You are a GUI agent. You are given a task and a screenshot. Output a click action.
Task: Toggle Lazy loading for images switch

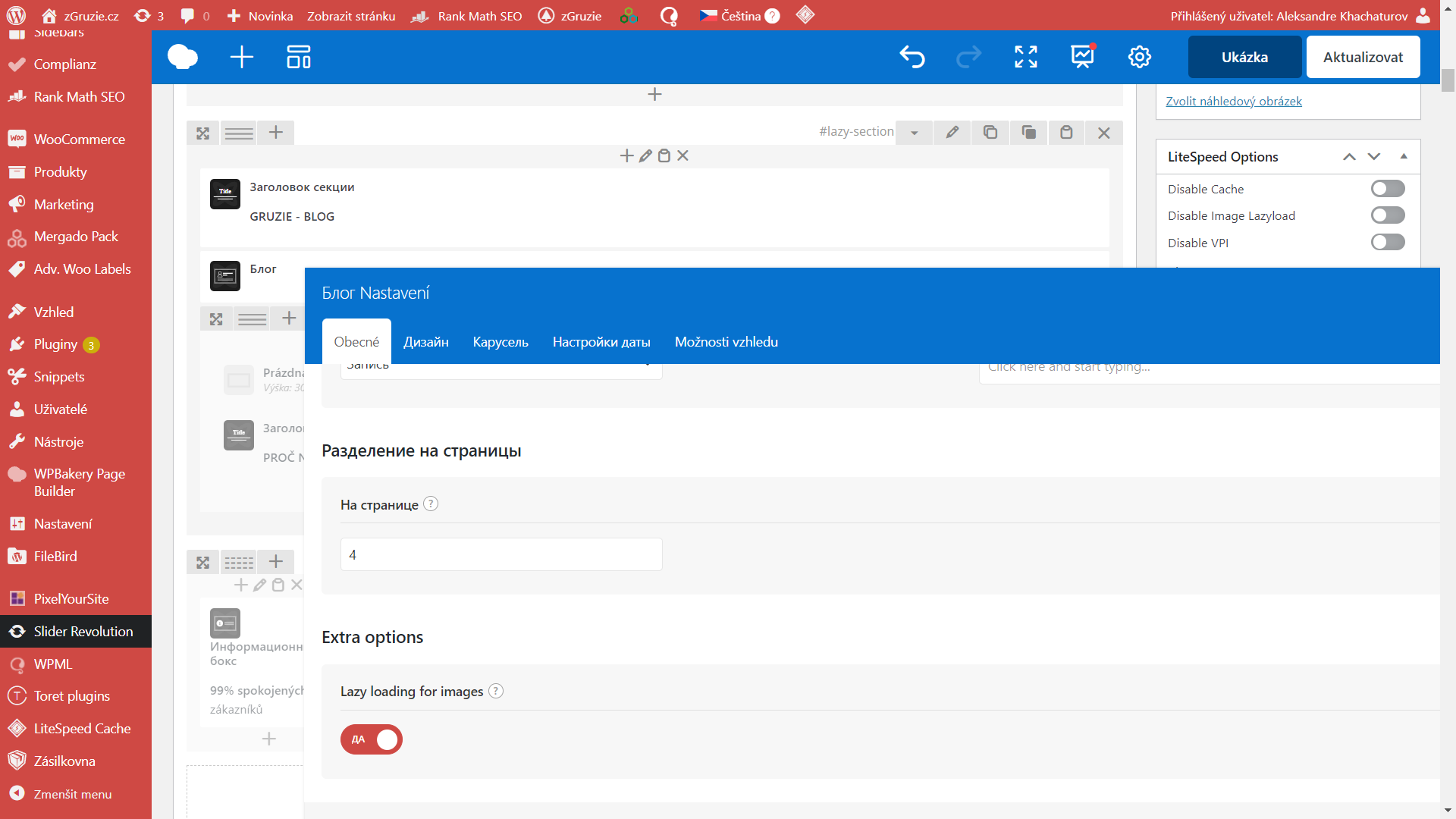click(x=371, y=739)
